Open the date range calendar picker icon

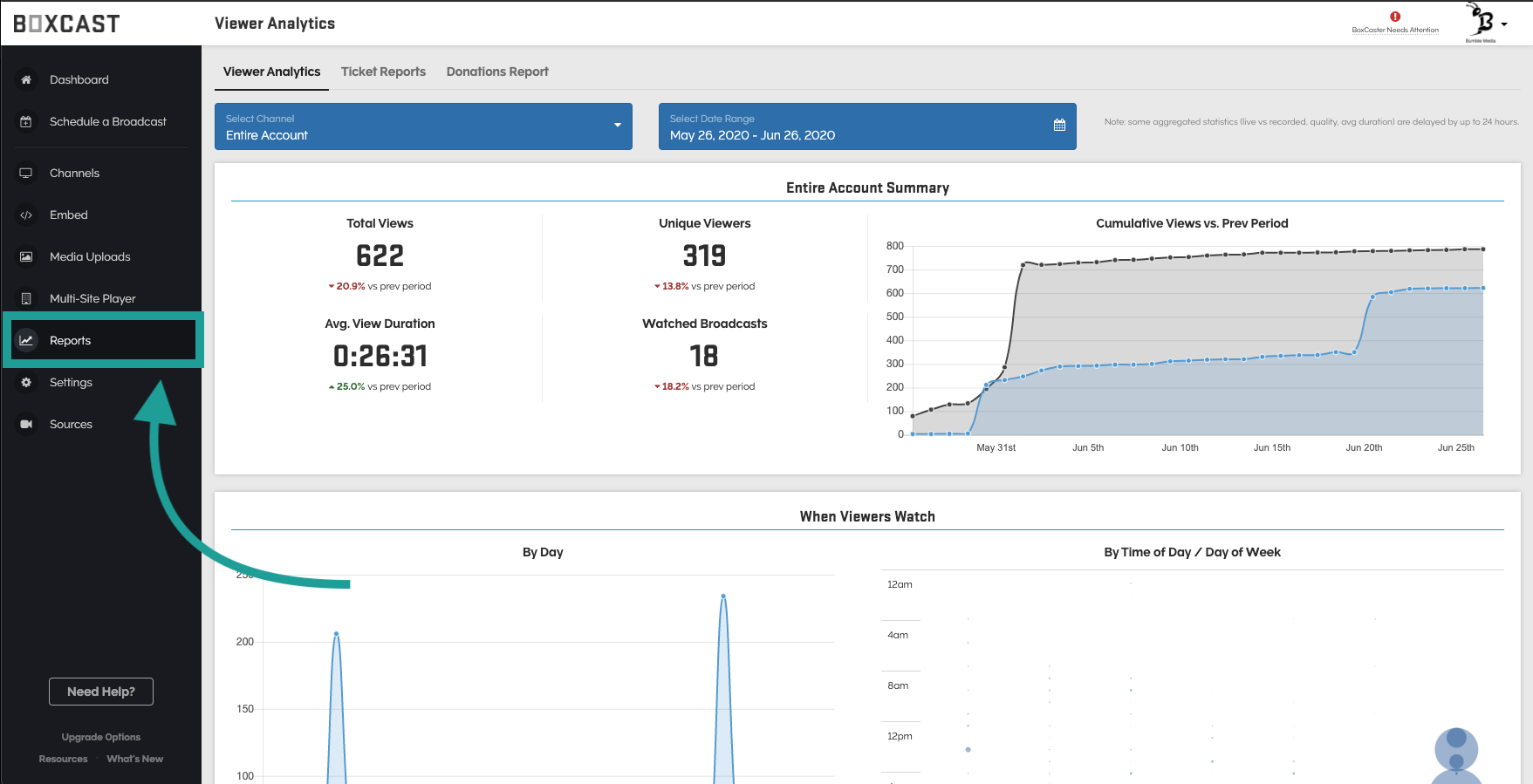[1059, 126]
